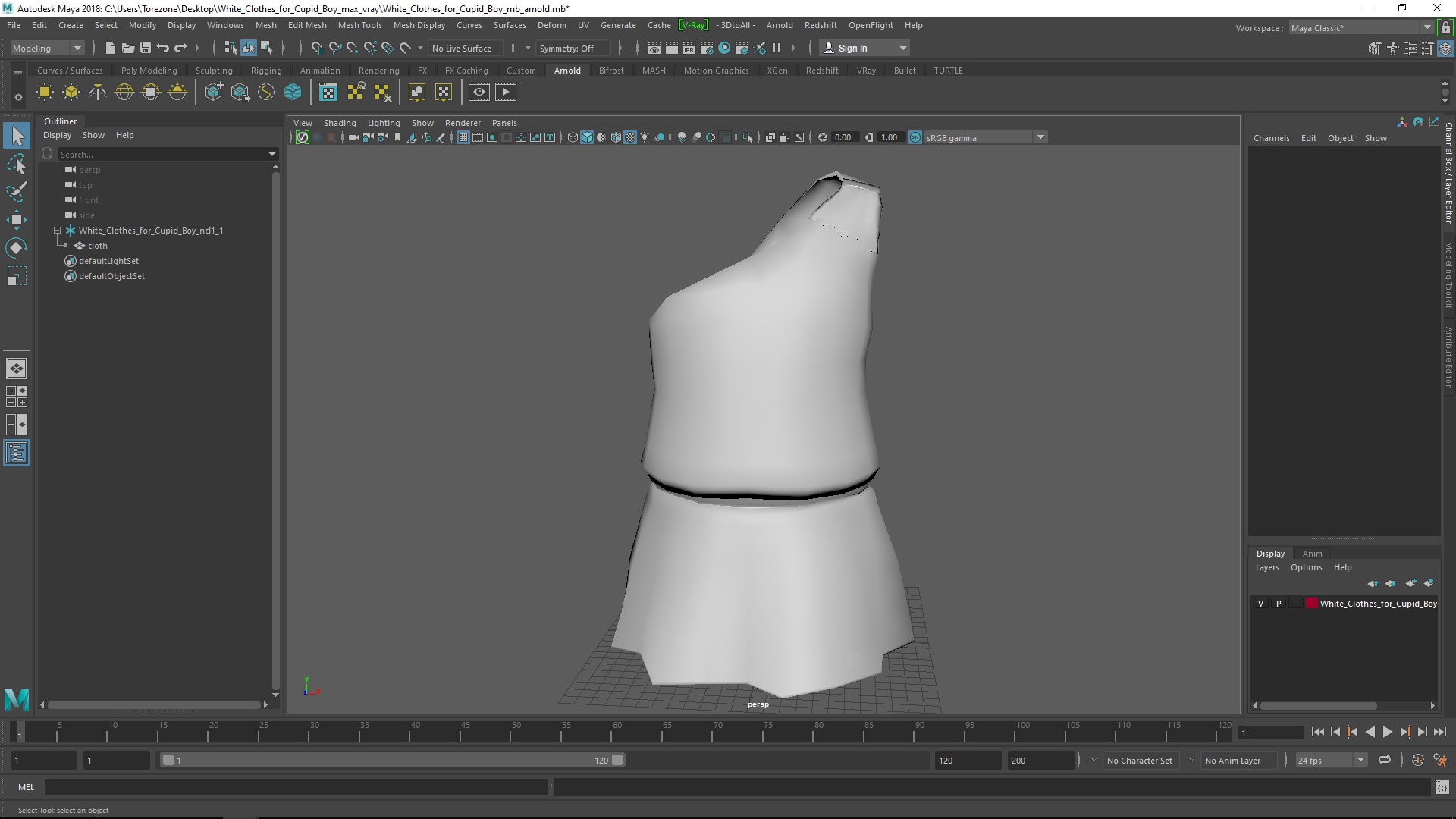Screen dimensions: 1456x819
Task: Open the viewport Shading menu
Action: (340, 123)
